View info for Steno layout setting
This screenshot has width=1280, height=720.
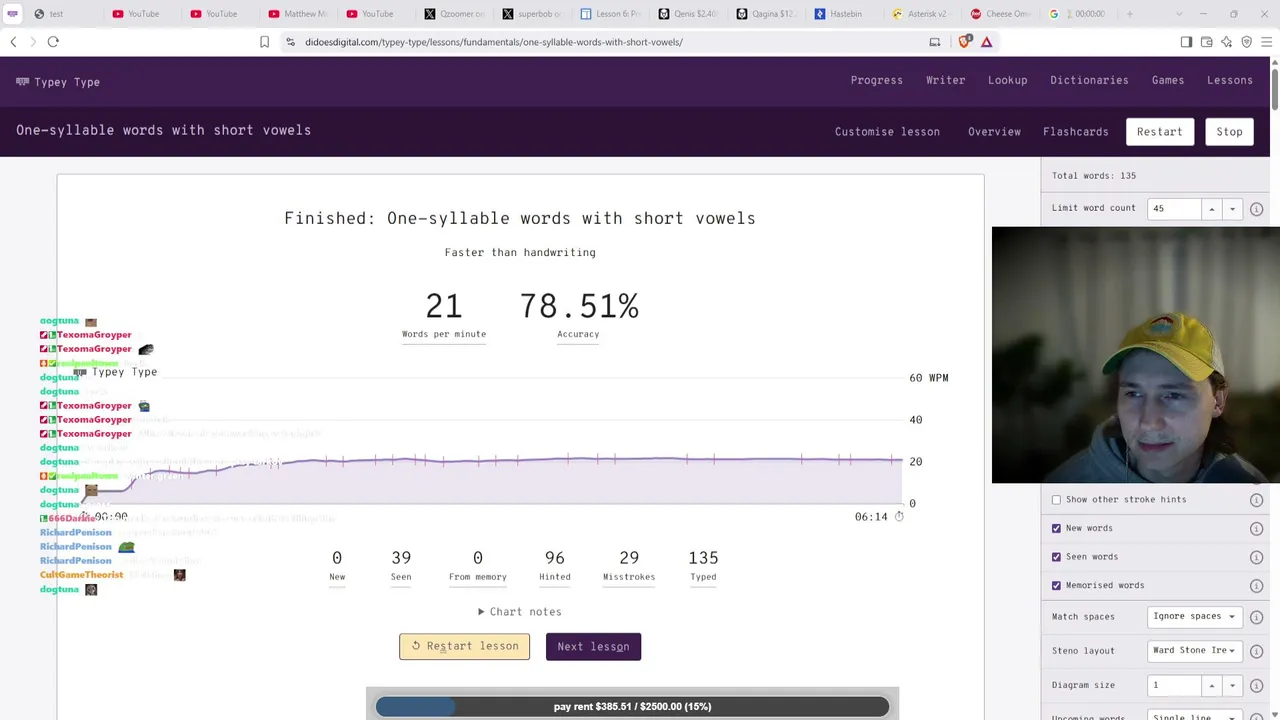click(1256, 651)
